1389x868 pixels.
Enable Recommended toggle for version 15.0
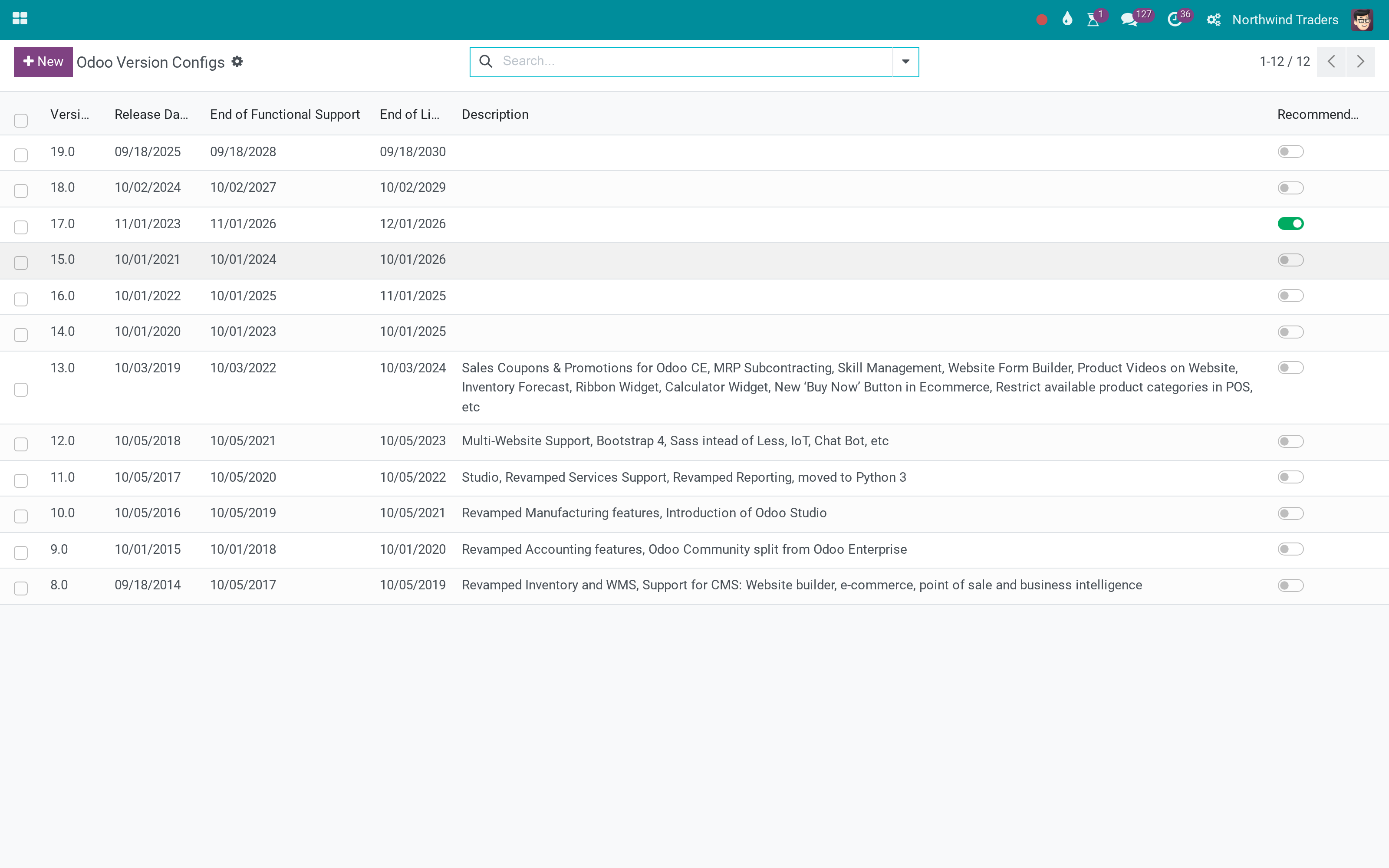point(1290,260)
